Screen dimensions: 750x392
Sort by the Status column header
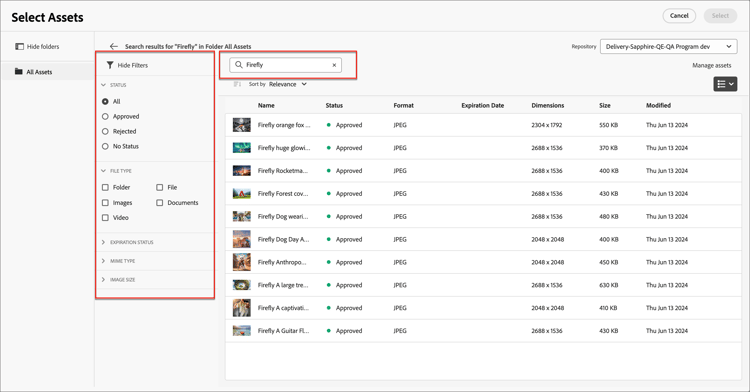coord(334,105)
